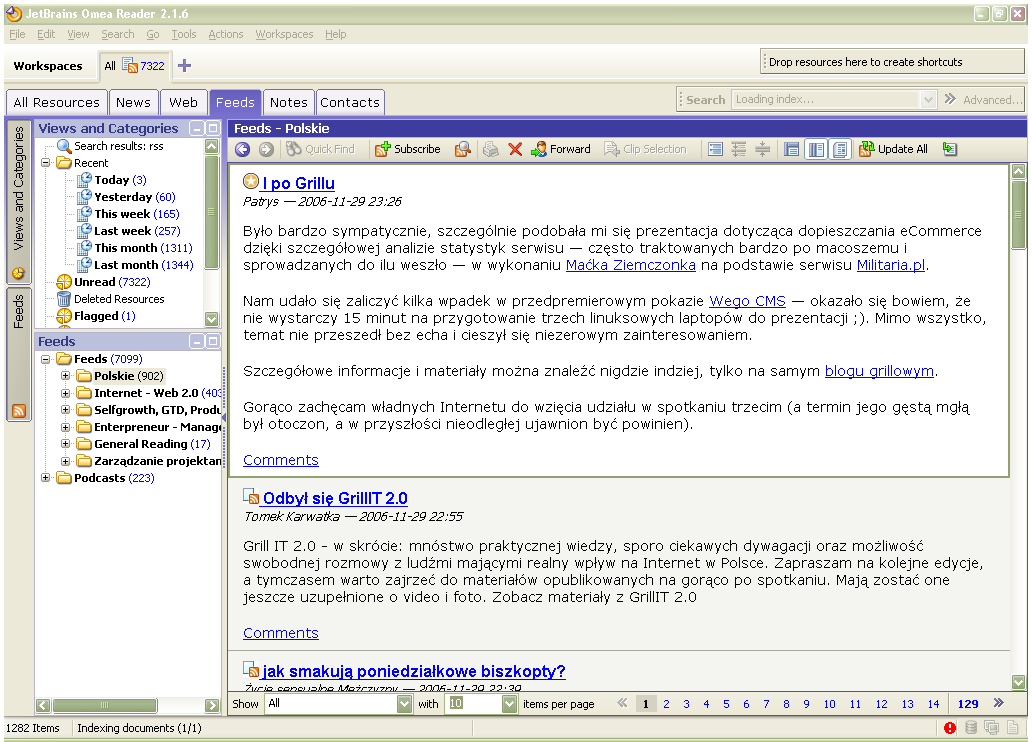Click the feed icon beside 'Odbył się GrillIT 2.0'
The image size is (1032, 742).
[x=251, y=496]
